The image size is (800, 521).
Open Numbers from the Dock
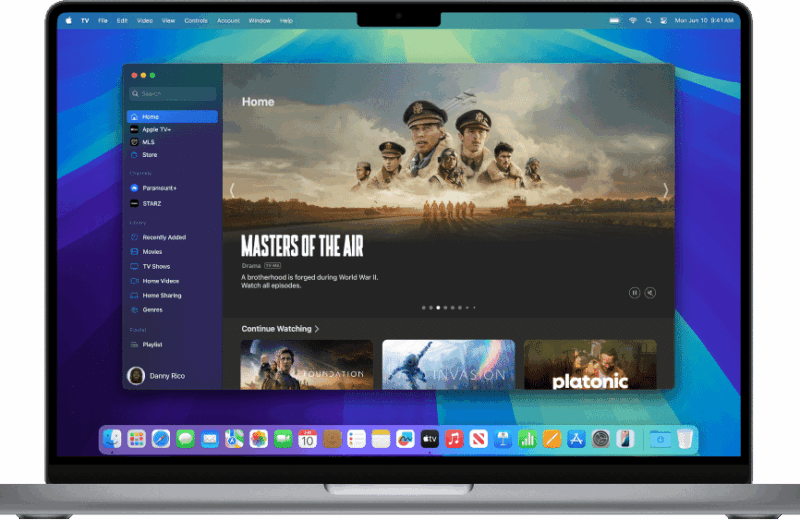[528, 439]
